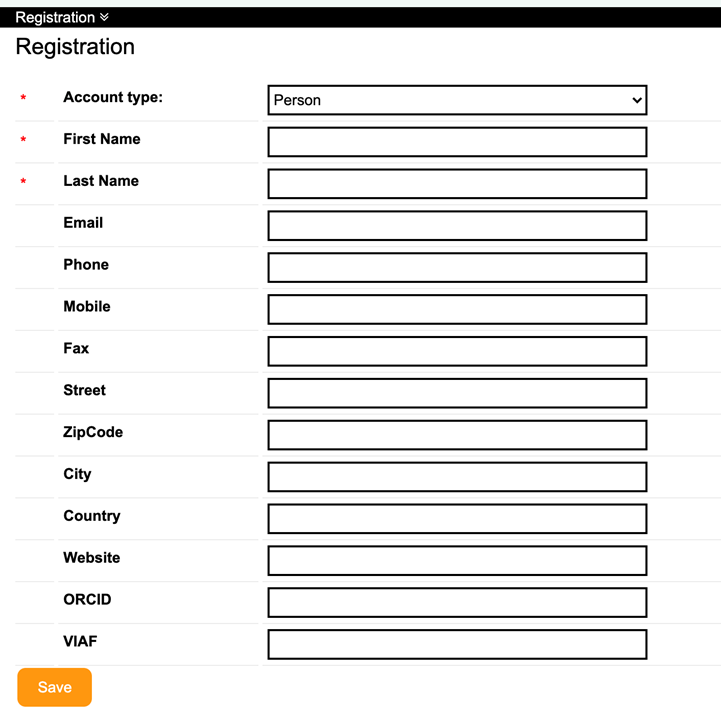Screen dimensions: 721x720
Task: Click the Mobile number field
Action: click(457, 310)
